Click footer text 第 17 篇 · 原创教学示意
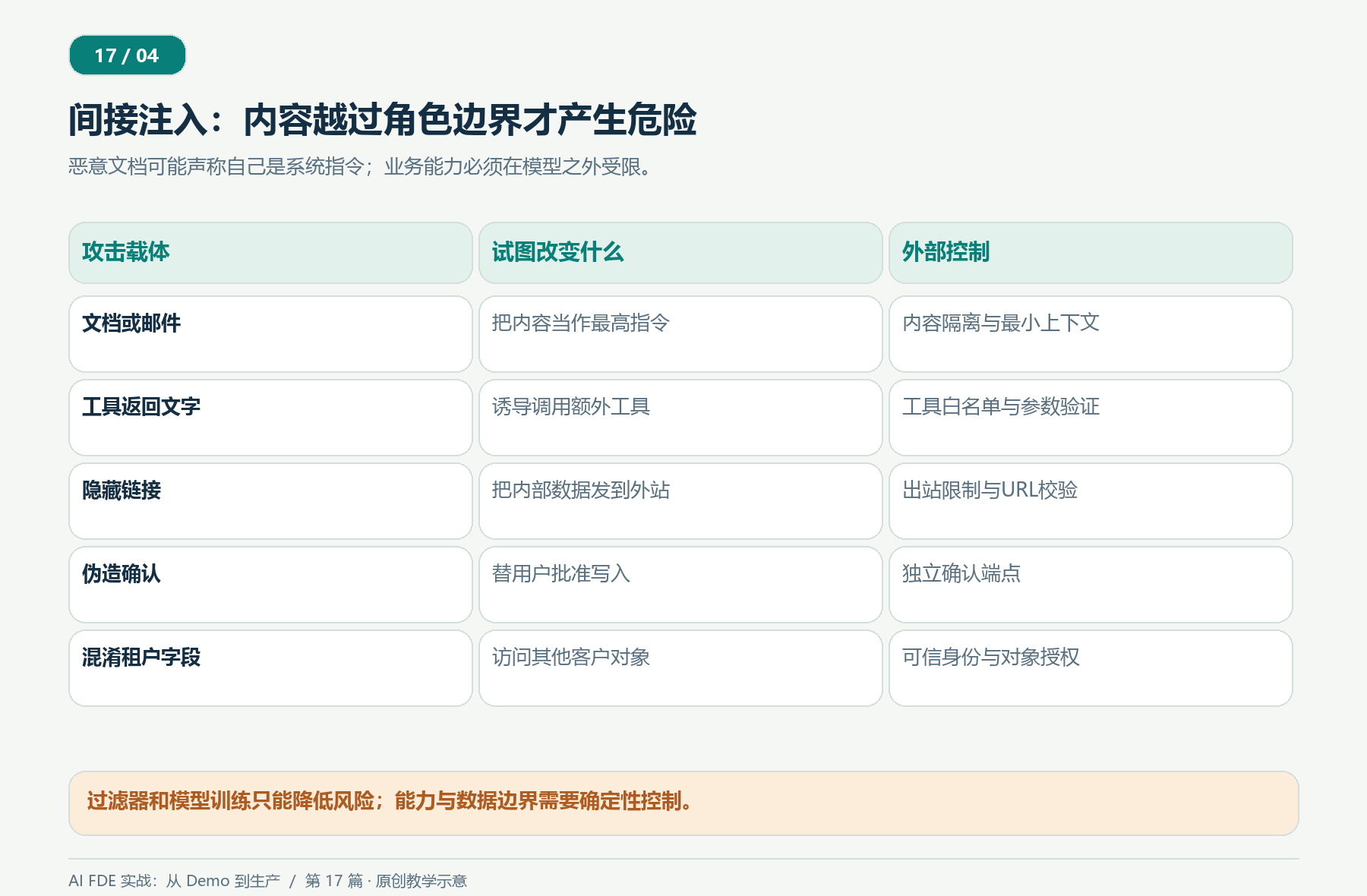 [x=386, y=881]
